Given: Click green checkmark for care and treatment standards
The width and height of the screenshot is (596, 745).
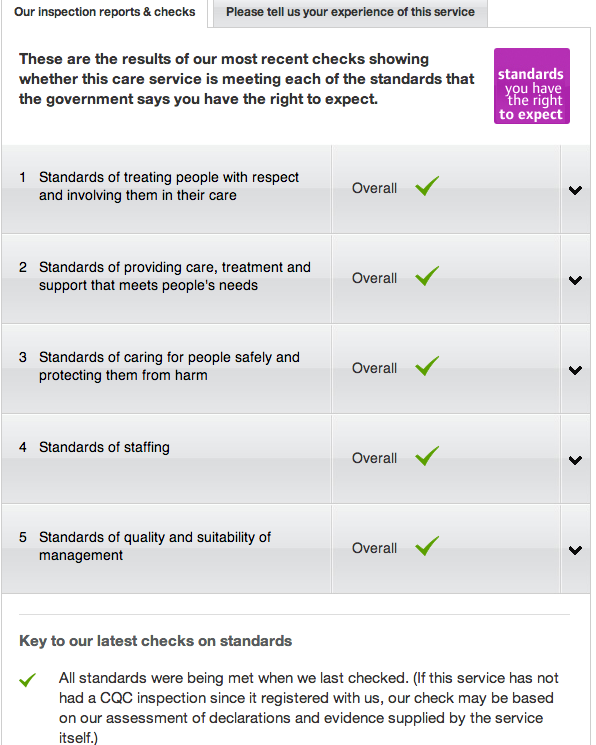Looking at the screenshot, I should [427, 276].
